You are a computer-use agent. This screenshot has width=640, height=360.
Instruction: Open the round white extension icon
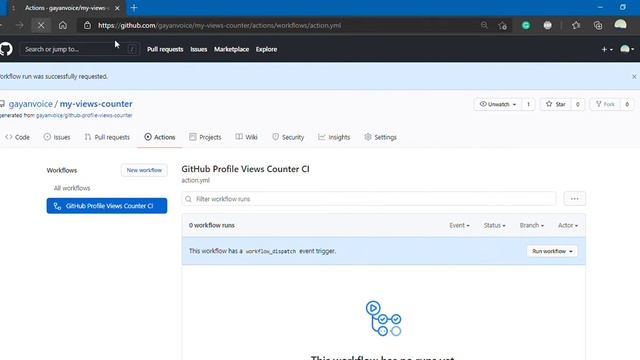(548, 25)
